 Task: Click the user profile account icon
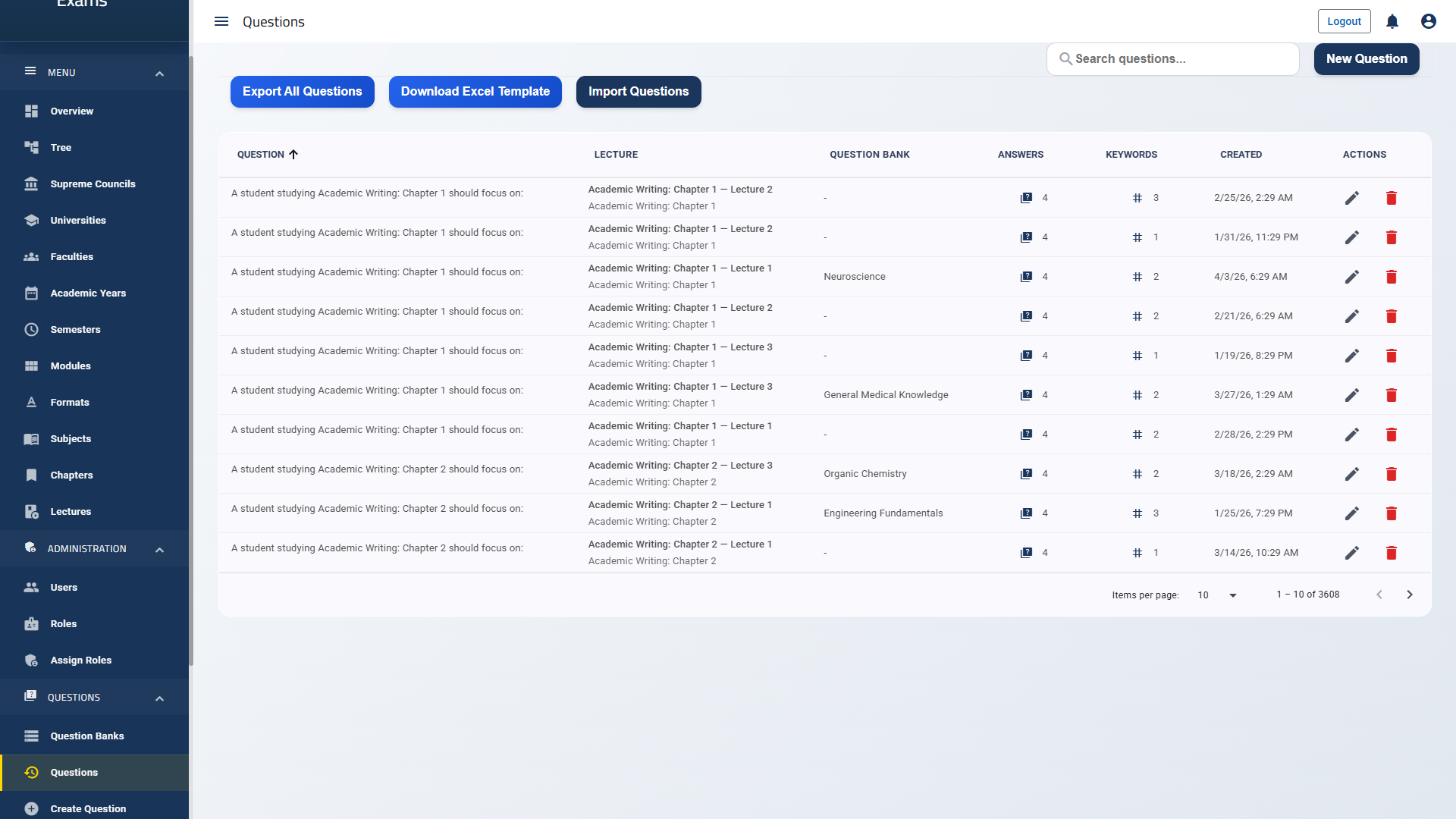1428,21
